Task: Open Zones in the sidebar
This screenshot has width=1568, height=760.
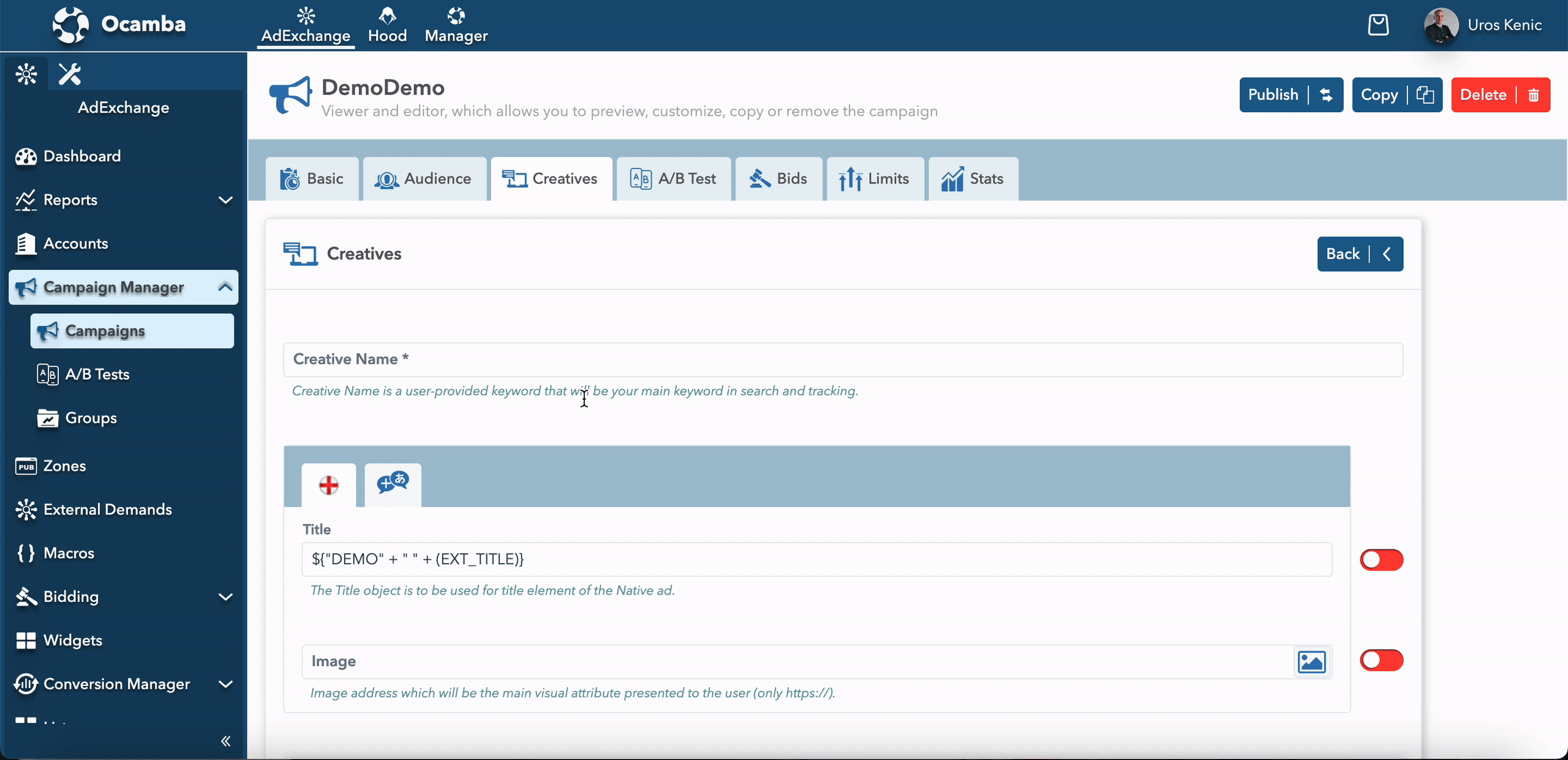Action: (x=124, y=466)
